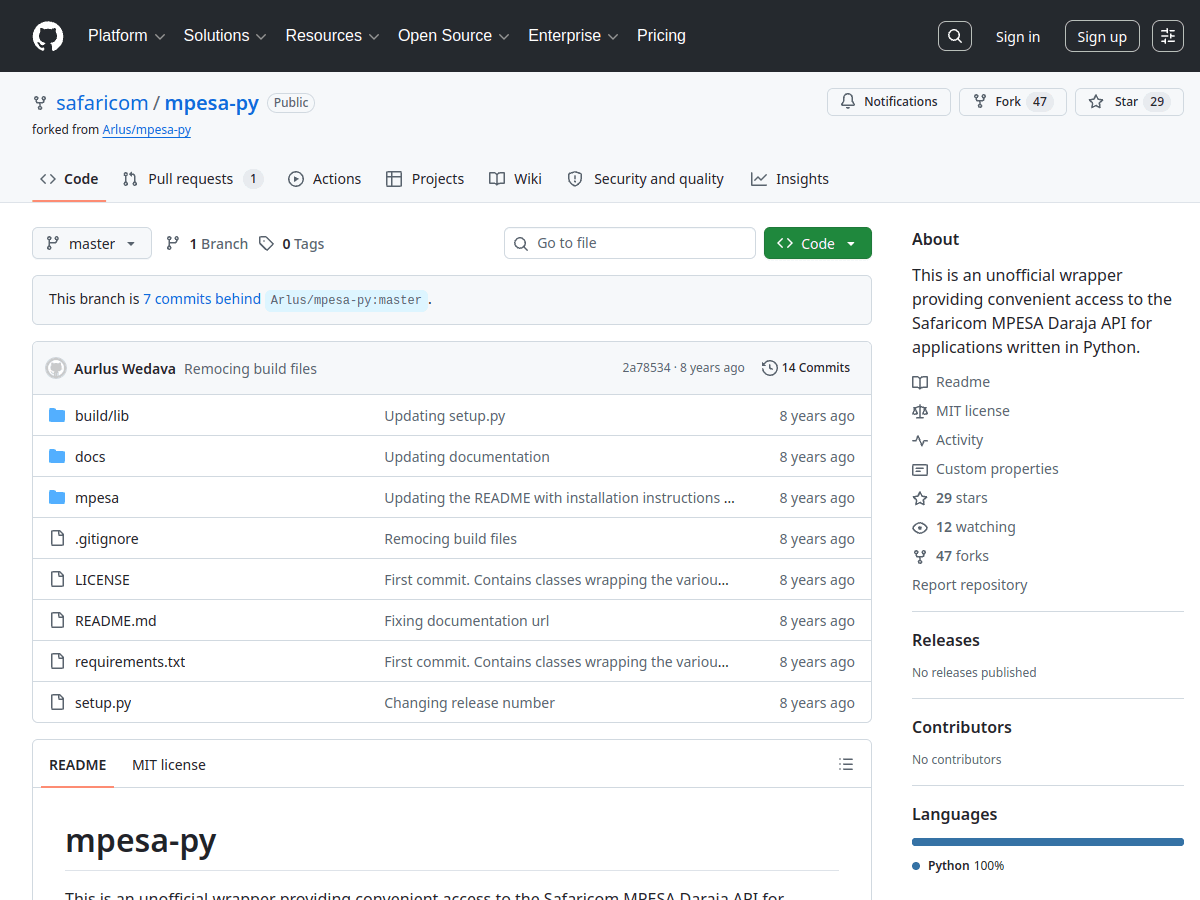Open the Arlus/mpesa-py forked-from link

coord(147,130)
